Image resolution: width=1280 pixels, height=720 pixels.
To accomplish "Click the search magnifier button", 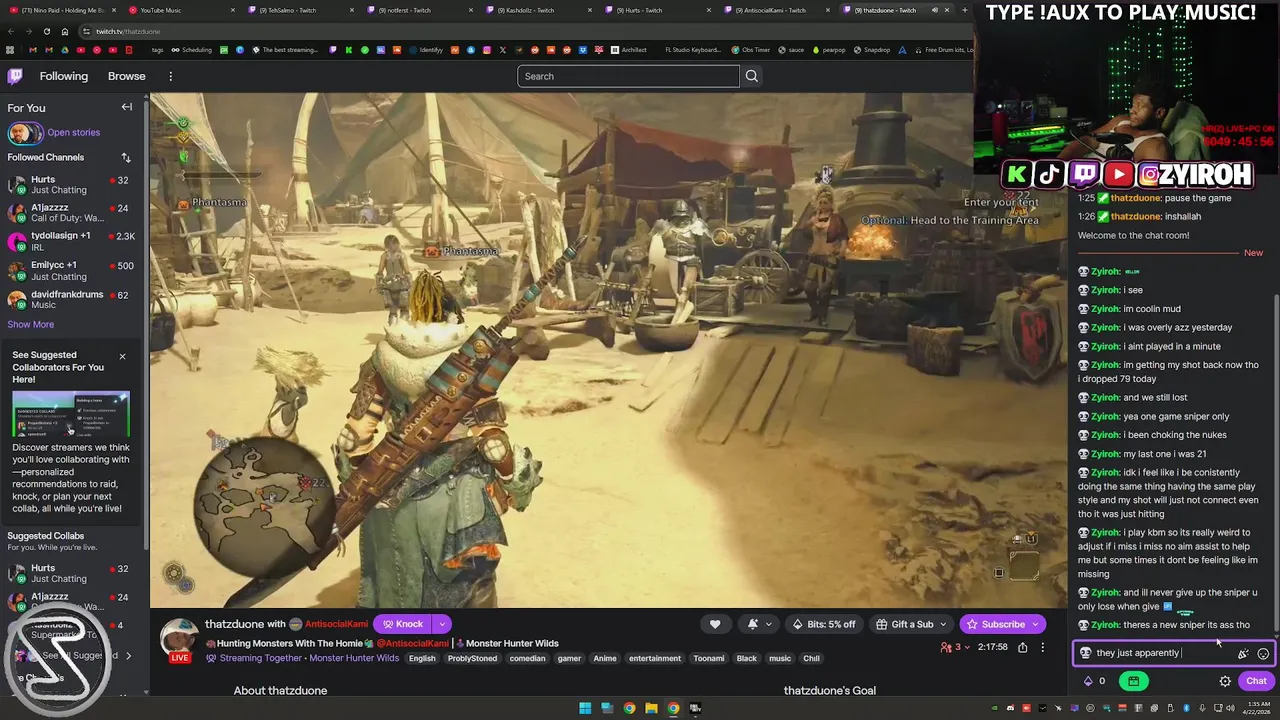I will tap(752, 76).
